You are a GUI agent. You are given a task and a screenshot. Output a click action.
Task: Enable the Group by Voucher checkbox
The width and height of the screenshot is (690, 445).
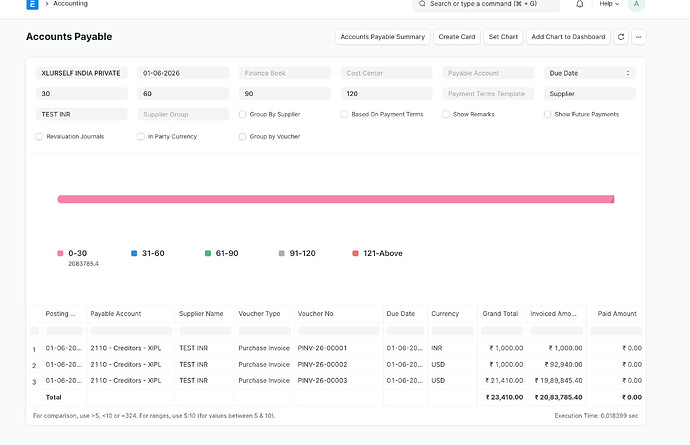point(242,137)
